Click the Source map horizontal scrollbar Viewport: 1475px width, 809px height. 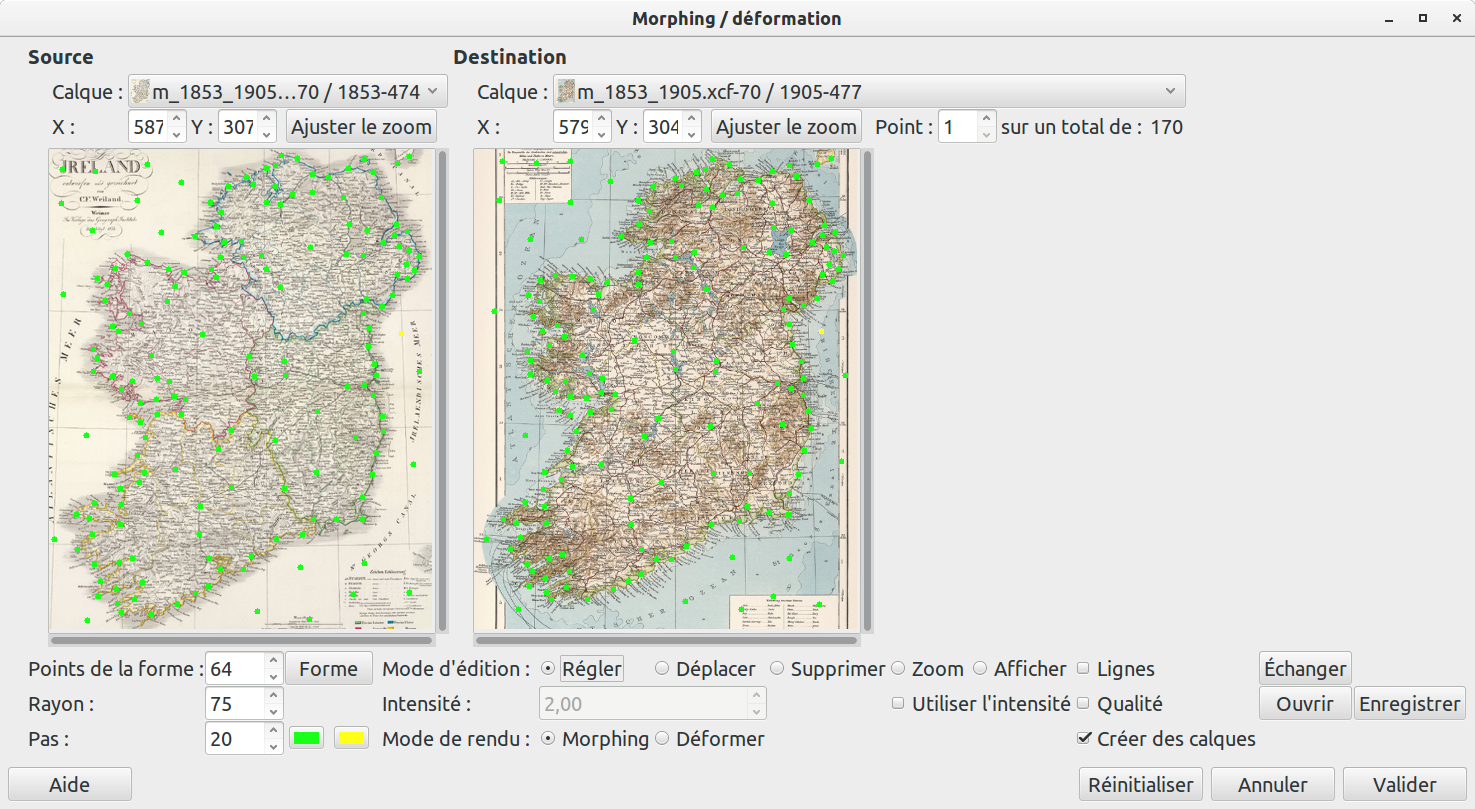[241, 640]
